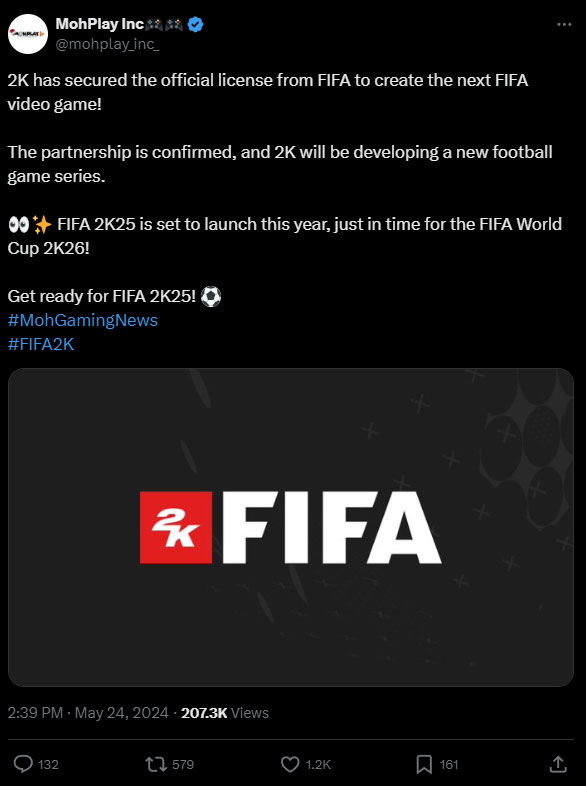Click the 579 reposts count
586x786 pixels.
[x=183, y=764]
